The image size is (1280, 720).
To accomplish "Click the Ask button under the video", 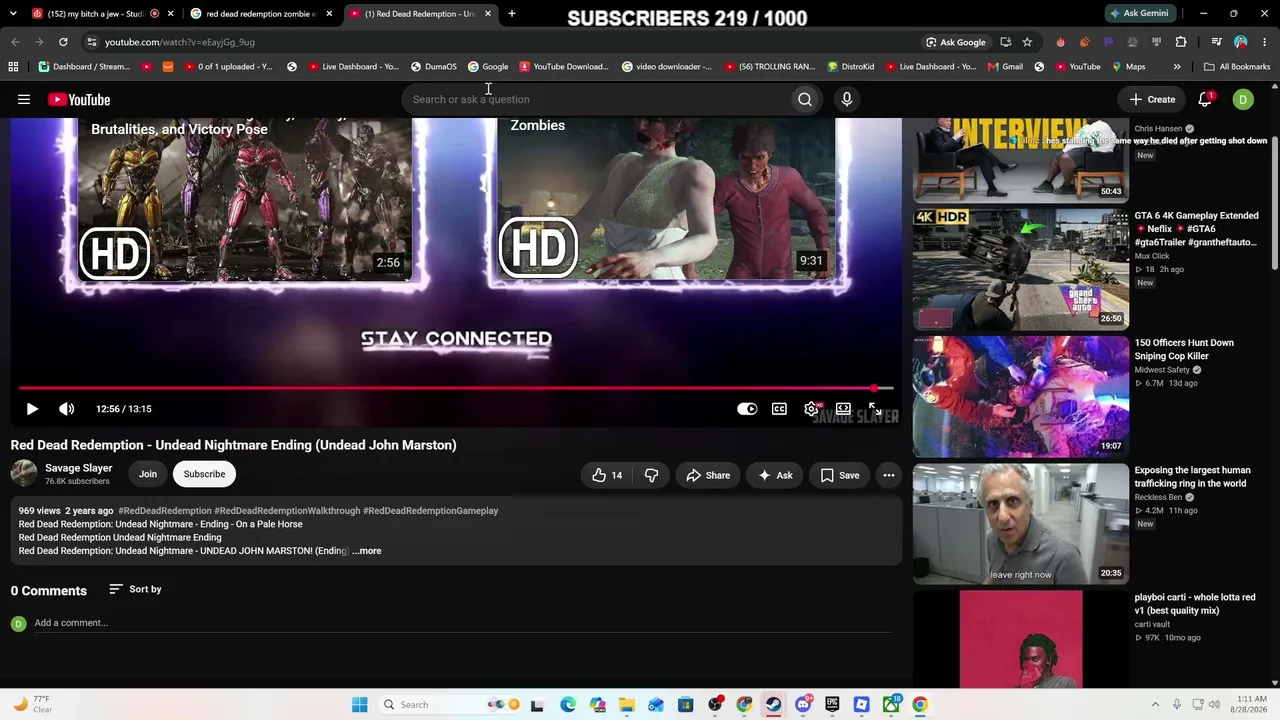I will pyautogui.click(x=775, y=475).
